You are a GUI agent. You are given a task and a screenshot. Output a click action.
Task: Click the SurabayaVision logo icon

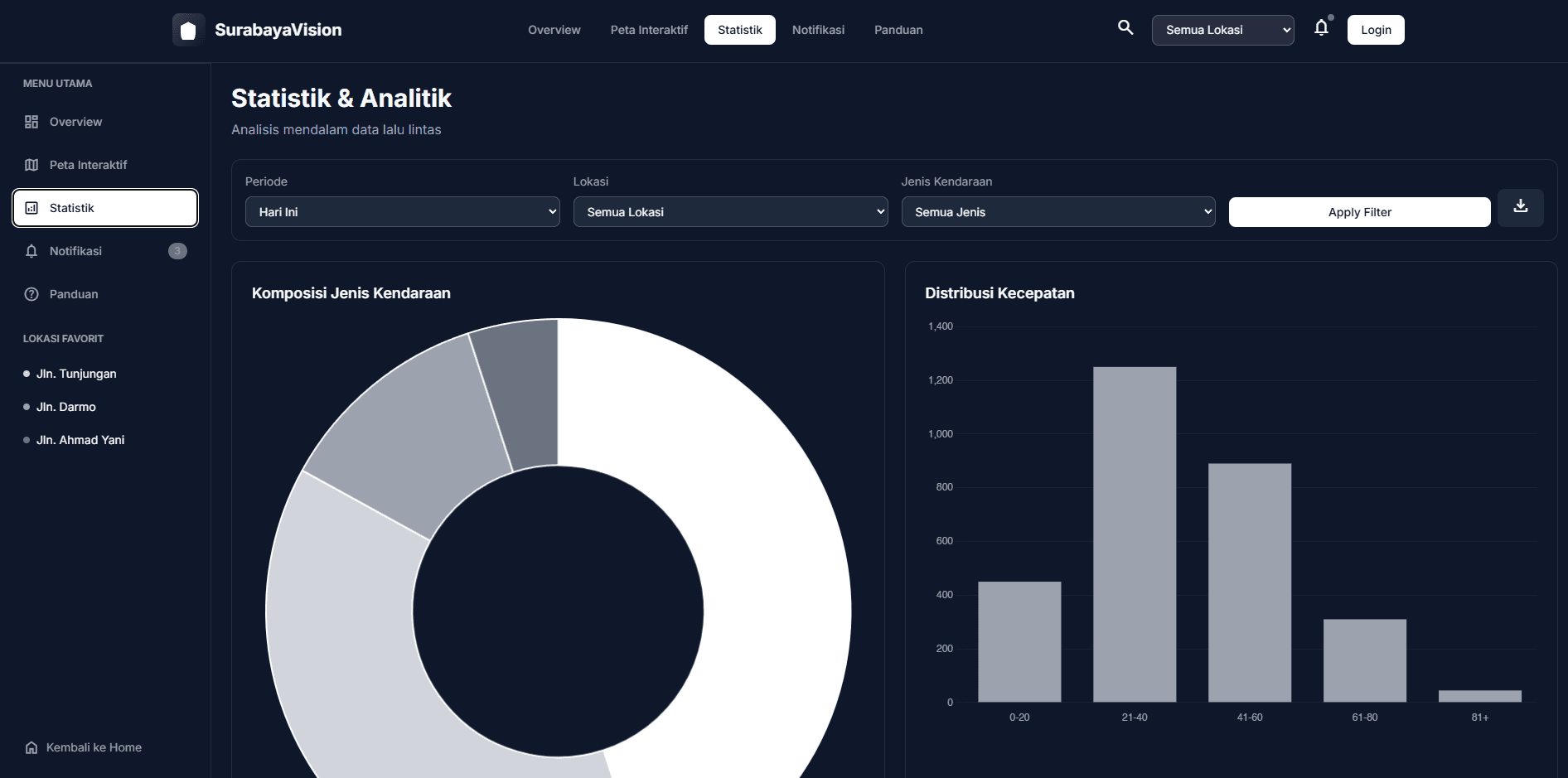[x=188, y=29]
